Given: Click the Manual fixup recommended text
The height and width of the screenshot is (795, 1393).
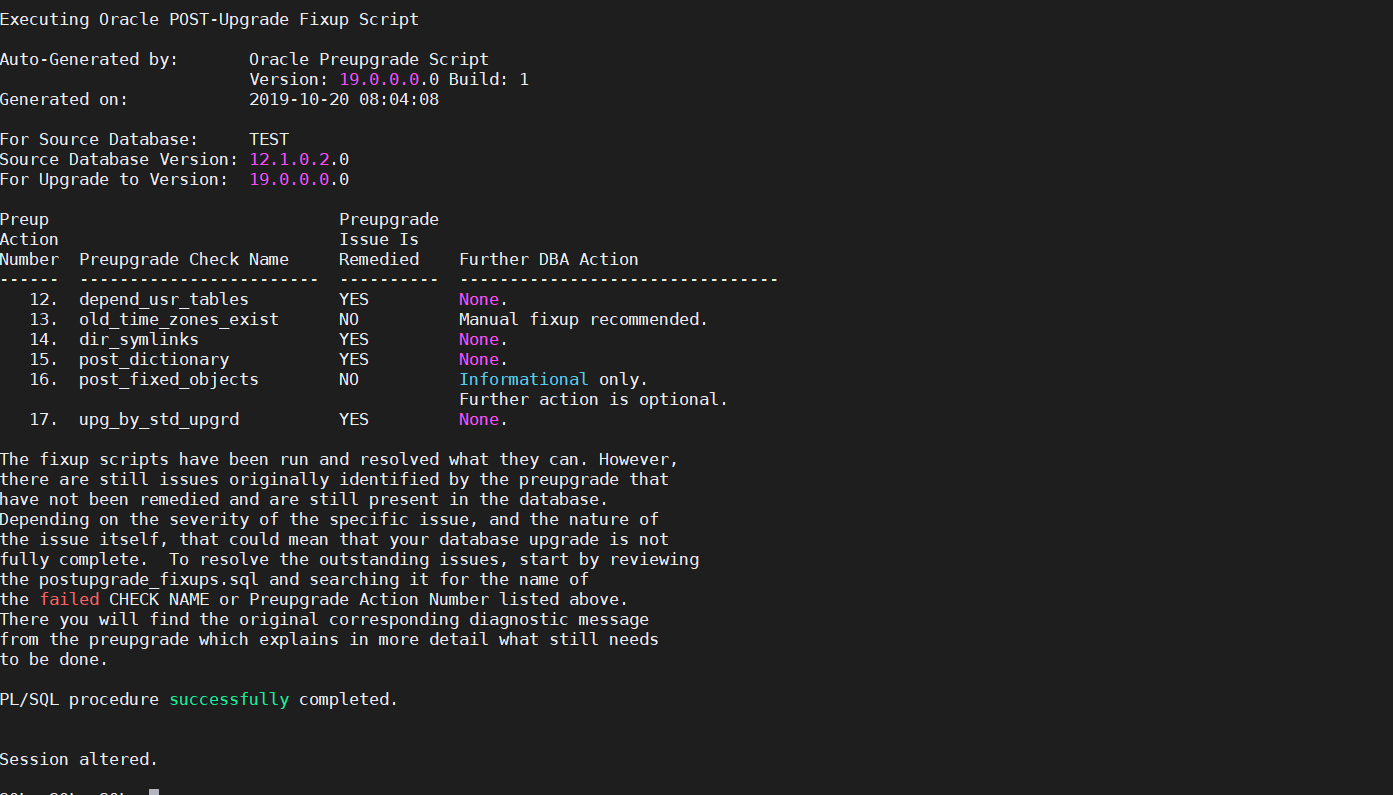Looking at the screenshot, I should [x=584, y=319].
